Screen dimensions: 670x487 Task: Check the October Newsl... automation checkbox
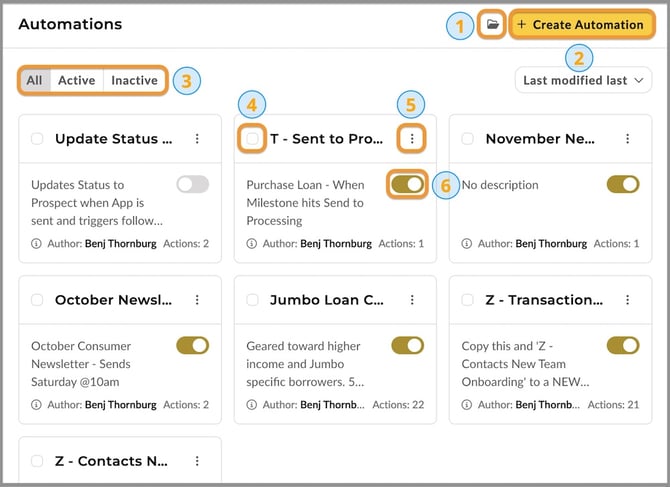(37, 300)
